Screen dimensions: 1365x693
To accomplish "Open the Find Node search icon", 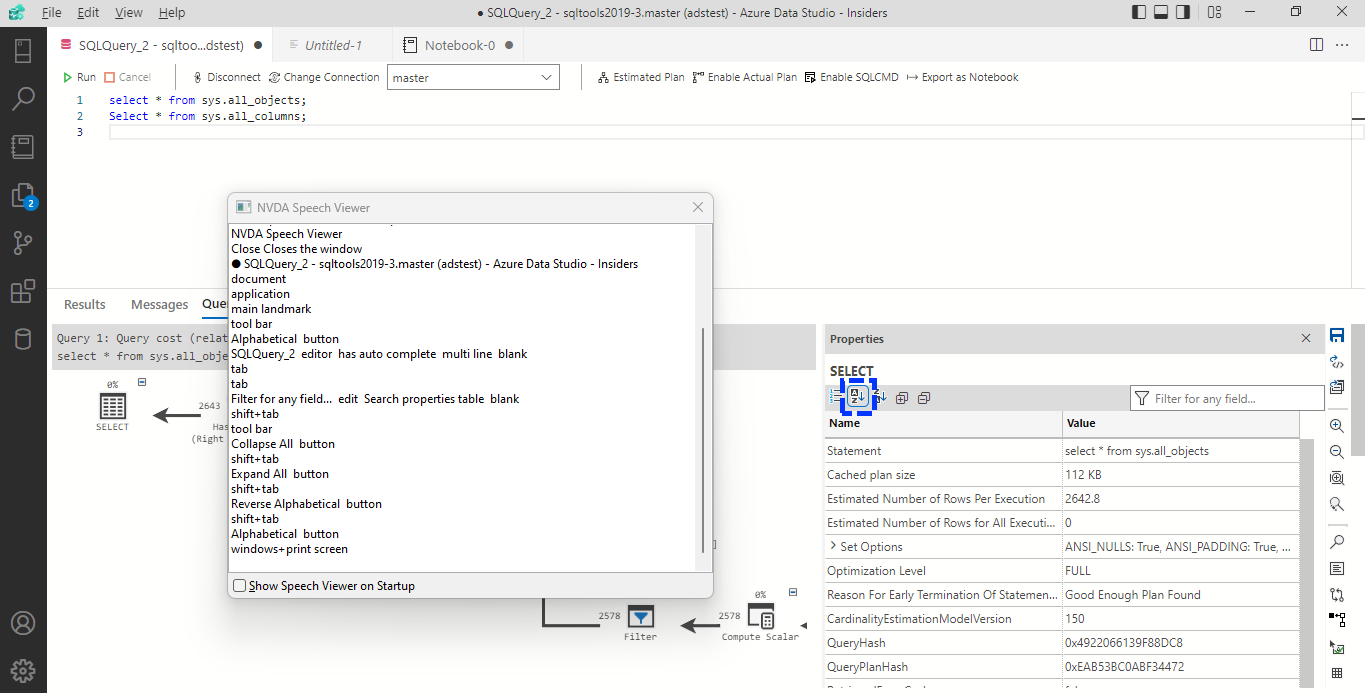I will pyautogui.click(x=1337, y=541).
